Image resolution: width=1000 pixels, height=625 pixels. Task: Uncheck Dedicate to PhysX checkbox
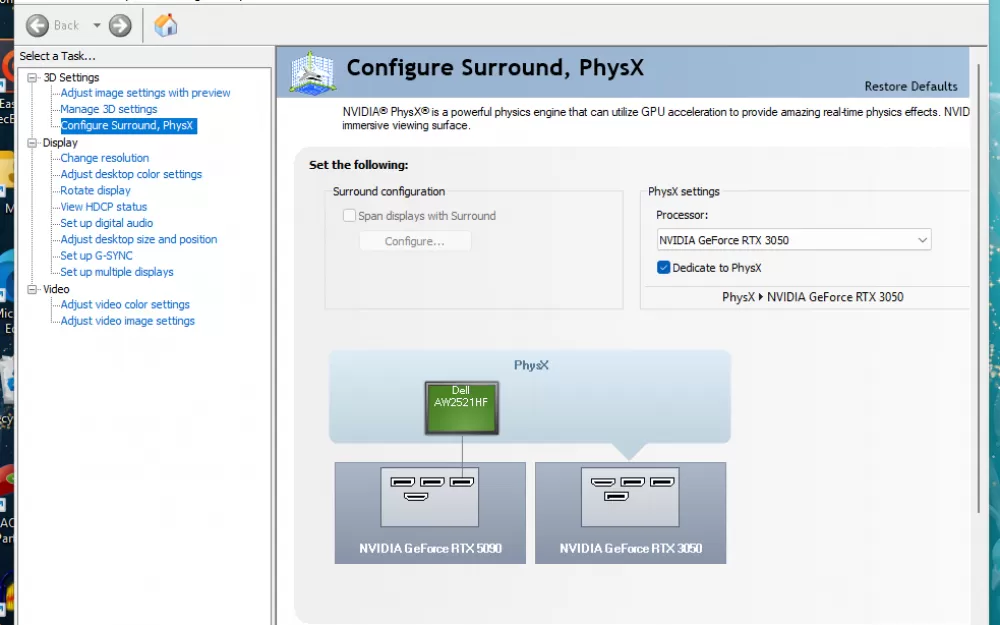(x=663, y=268)
